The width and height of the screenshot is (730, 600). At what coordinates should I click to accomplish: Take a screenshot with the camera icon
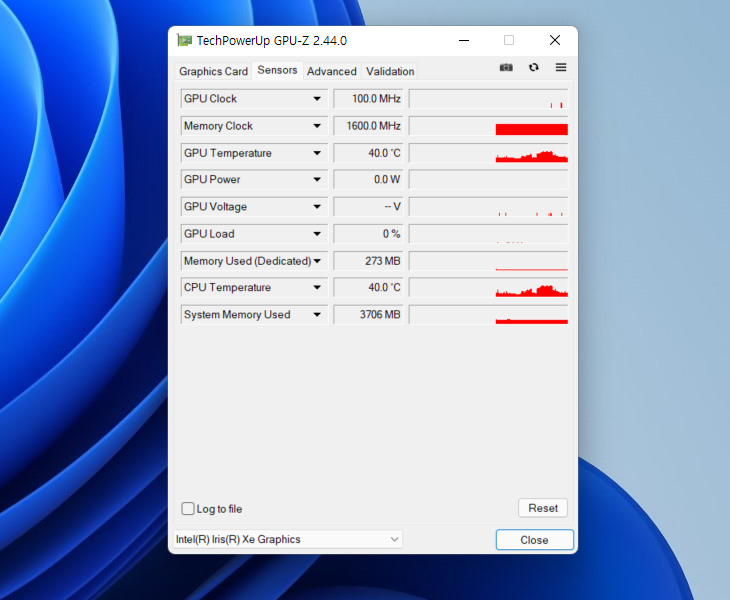pyautogui.click(x=506, y=67)
